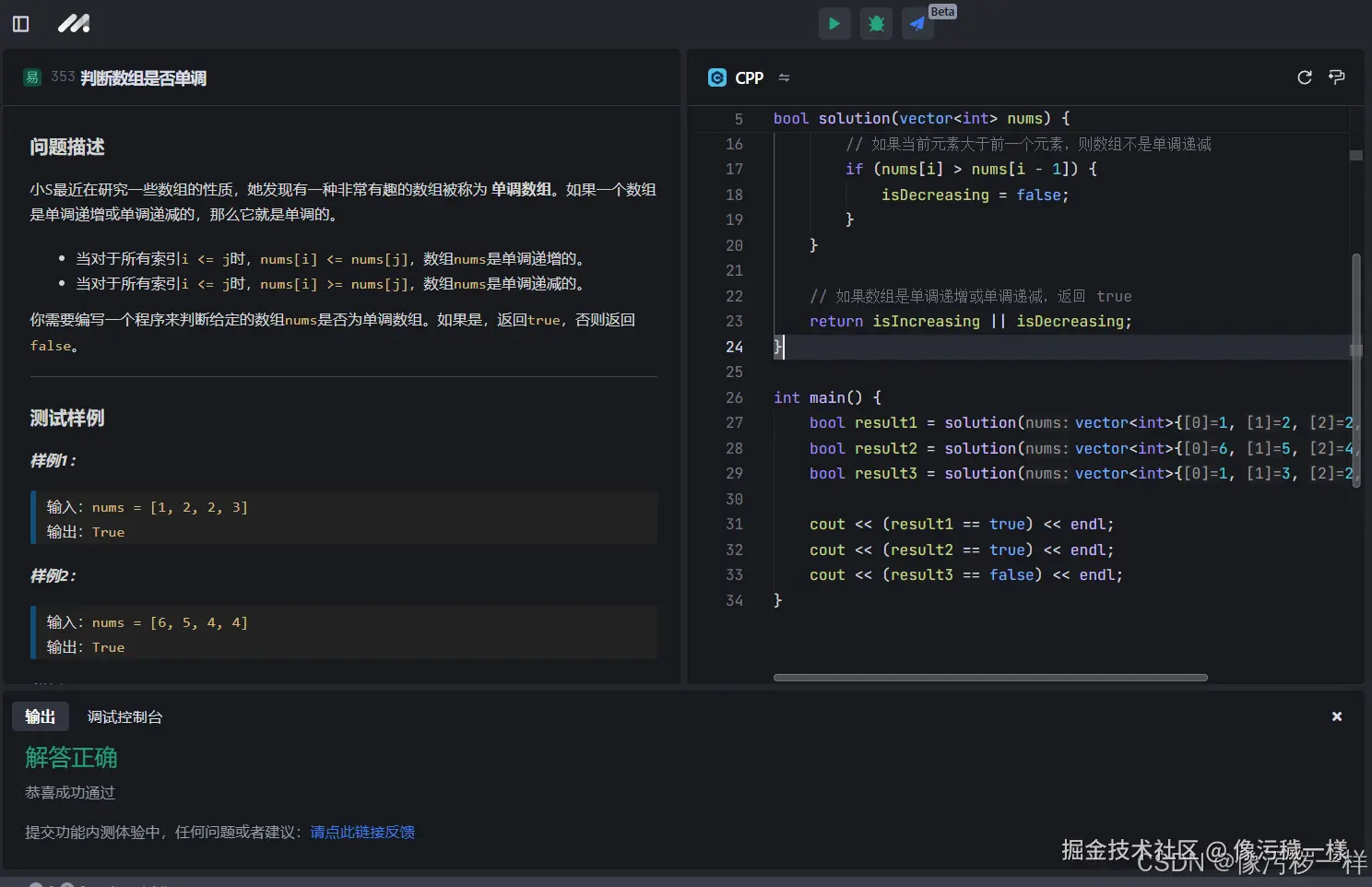Click the 样例1 label
1372x887 pixels.
click(53, 460)
